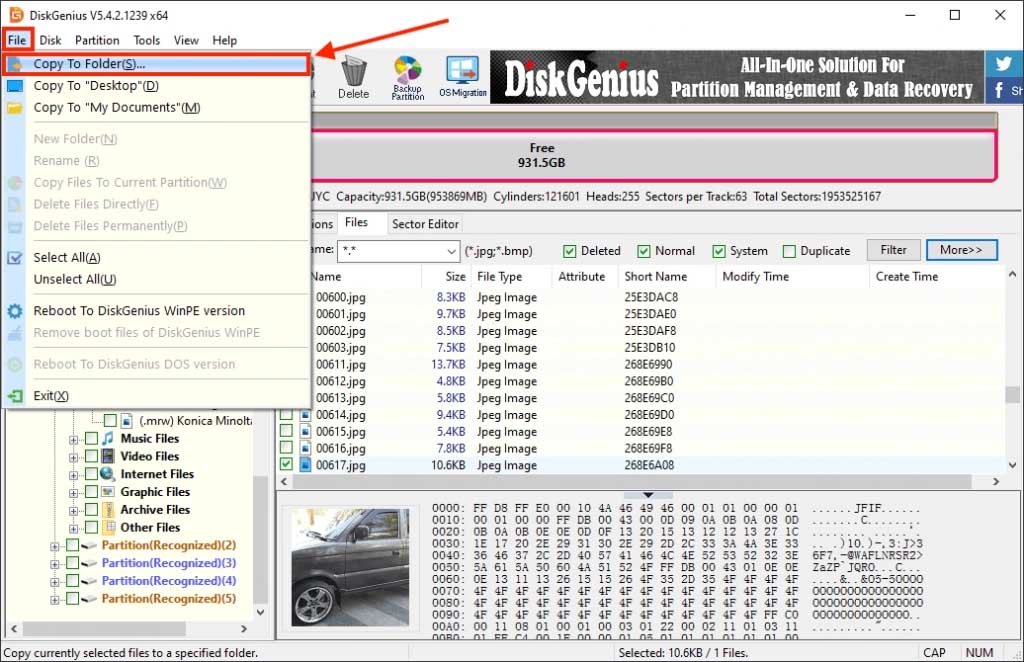Click the green Exit arrow icon
Image resolution: width=1024 pixels, height=662 pixels.
[14, 396]
